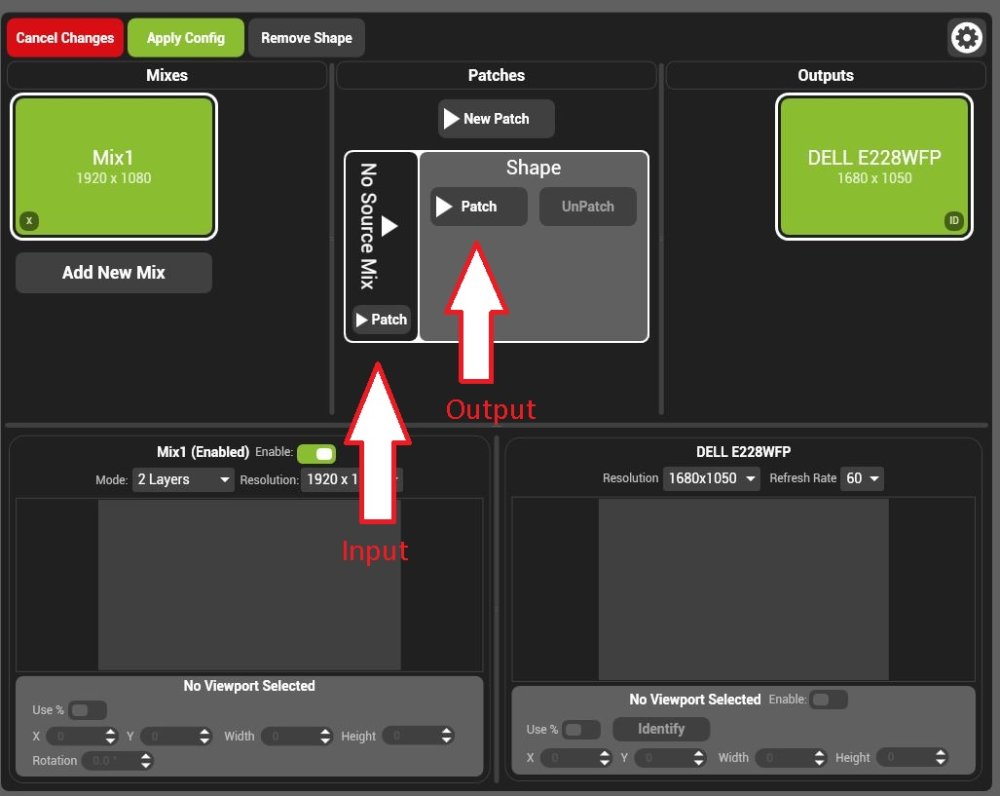This screenshot has height=796, width=1000.
Task: Select Patch inside the Shape panel
Action: coord(477,206)
